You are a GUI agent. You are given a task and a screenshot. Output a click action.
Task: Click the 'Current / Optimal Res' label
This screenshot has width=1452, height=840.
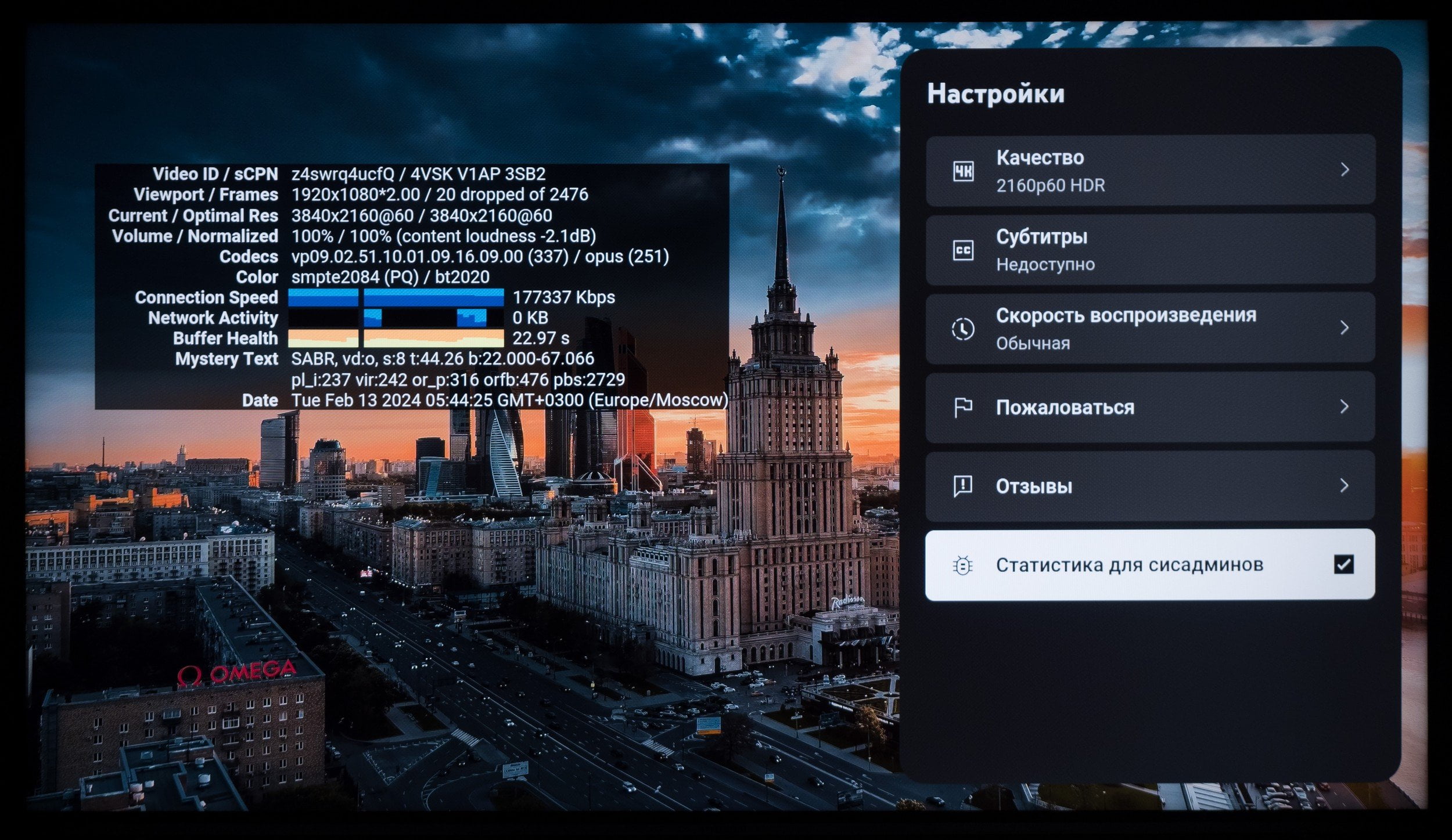pyautogui.click(x=193, y=215)
